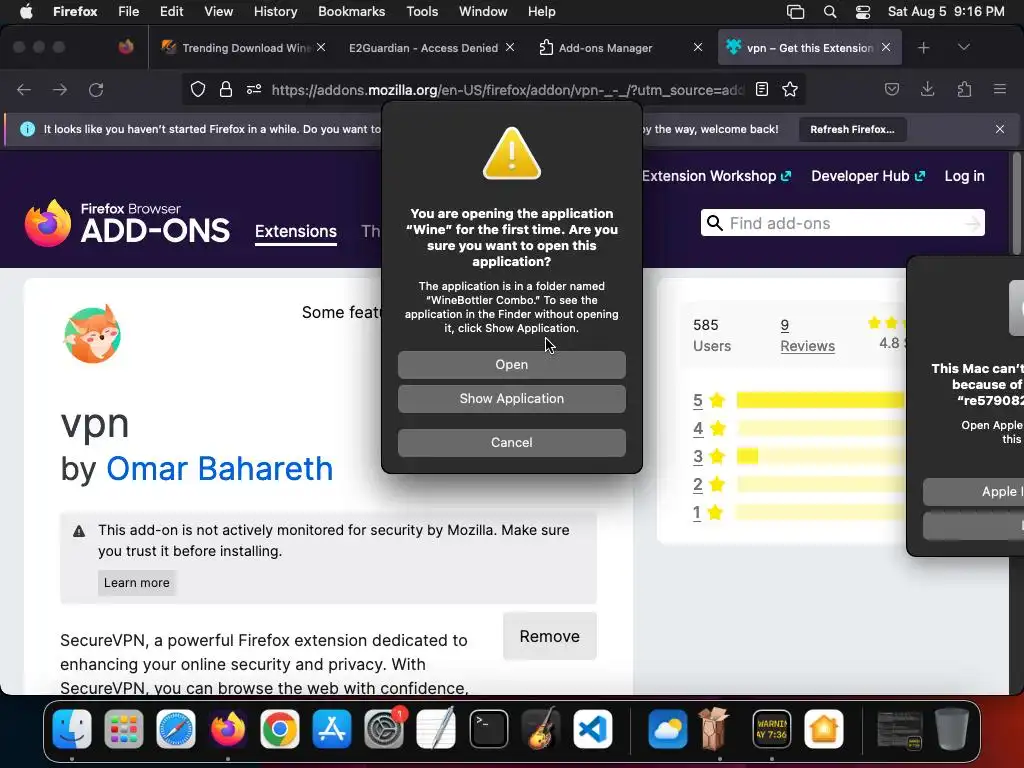The height and width of the screenshot is (768, 1024).
Task: Open the site permissions icon in address bar
Action: click(x=254, y=89)
